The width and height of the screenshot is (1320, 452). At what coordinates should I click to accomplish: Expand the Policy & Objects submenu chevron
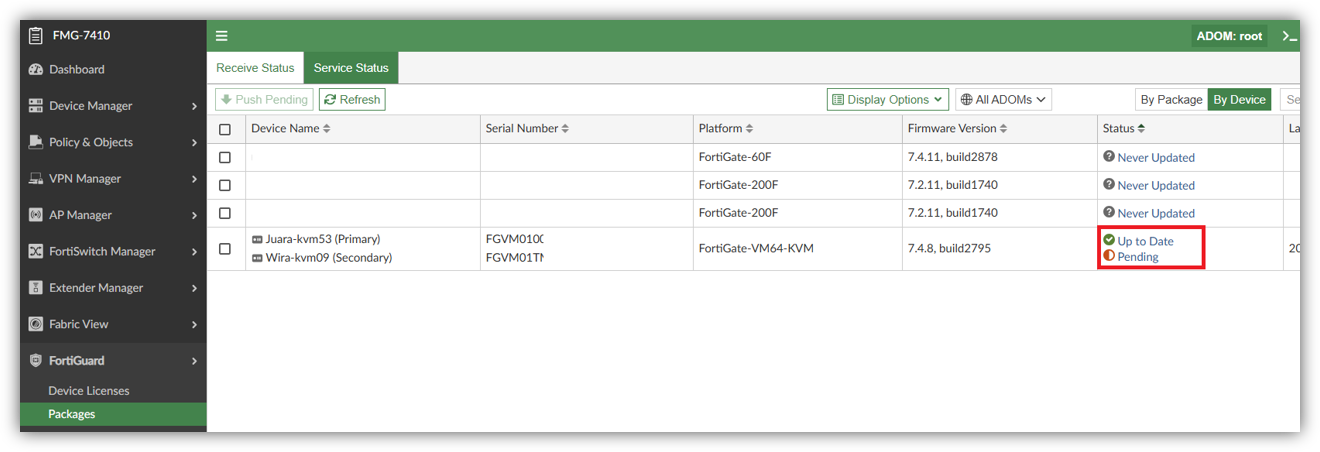[x=194, y=143]
